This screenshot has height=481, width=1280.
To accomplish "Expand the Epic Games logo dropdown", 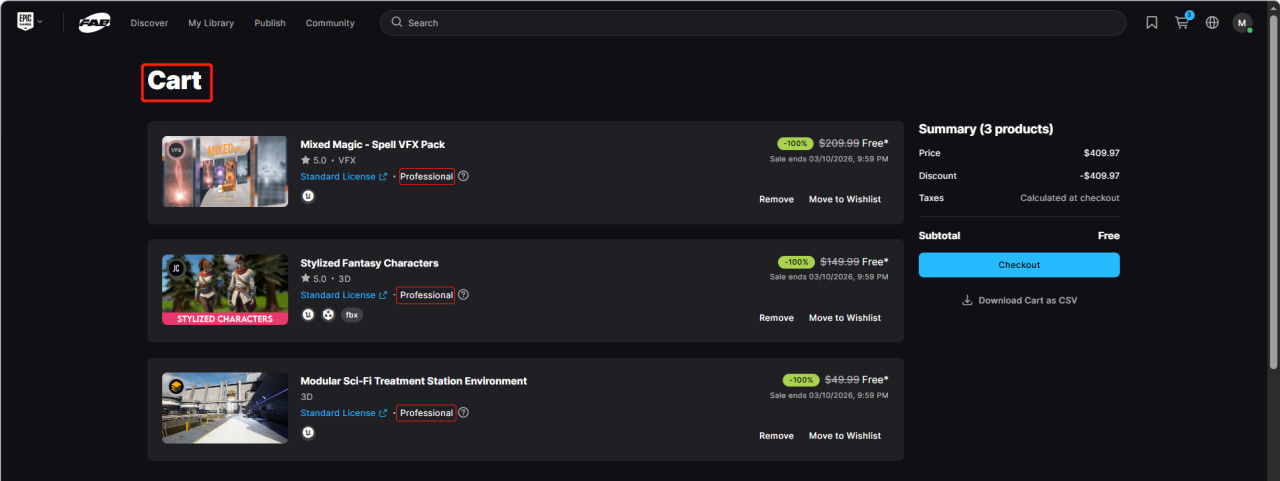I will (x=30, y=22).
